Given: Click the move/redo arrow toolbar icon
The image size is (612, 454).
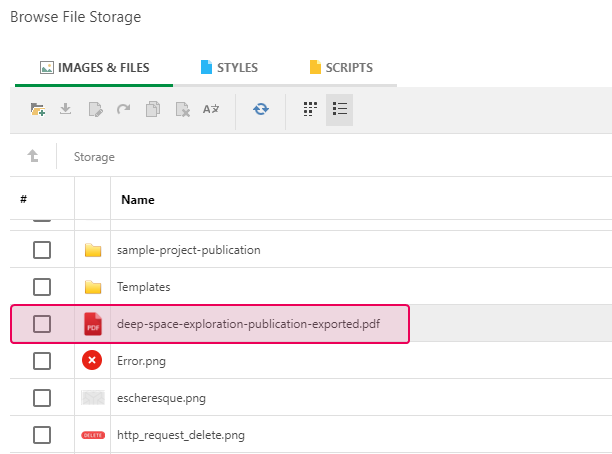Looking at the screenshot, I should tap(124, 109).
